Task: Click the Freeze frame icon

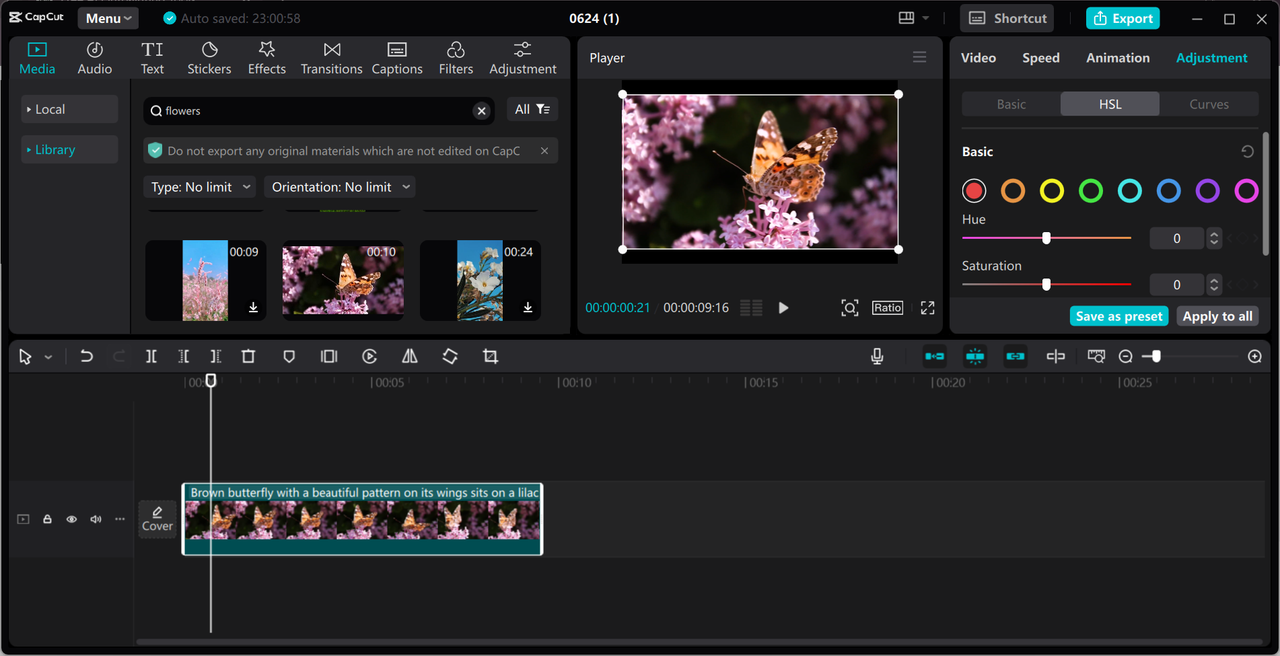Action: pyautogui.click(x=329, y=356)
